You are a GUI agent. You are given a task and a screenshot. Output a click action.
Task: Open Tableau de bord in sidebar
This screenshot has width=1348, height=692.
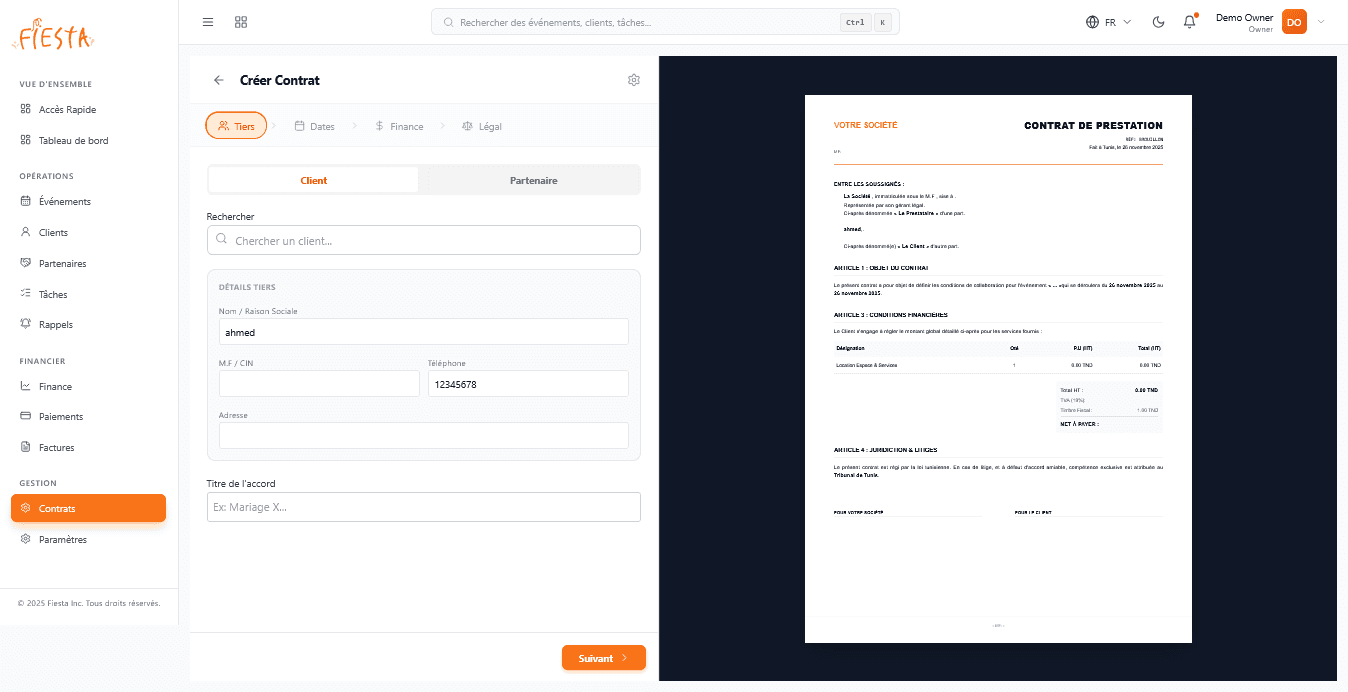(x=89, y=141)
